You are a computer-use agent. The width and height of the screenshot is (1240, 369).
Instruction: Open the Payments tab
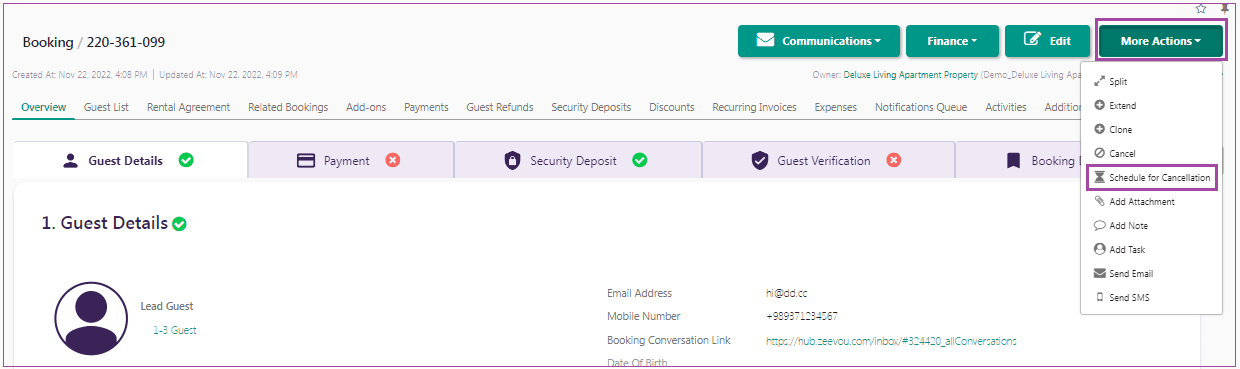pyautogui.click(x=426, y=107)
